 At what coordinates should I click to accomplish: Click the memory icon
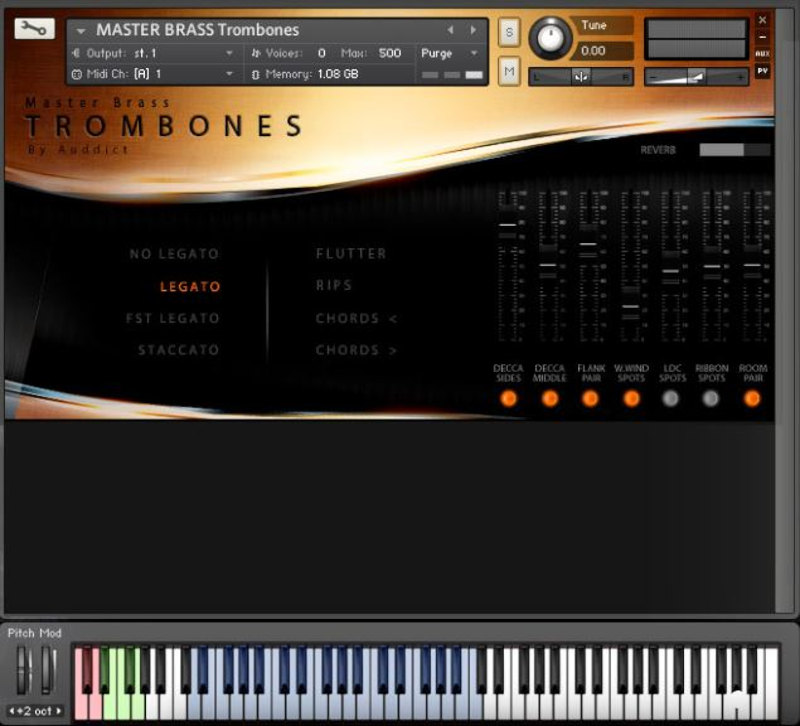[256, 75]
